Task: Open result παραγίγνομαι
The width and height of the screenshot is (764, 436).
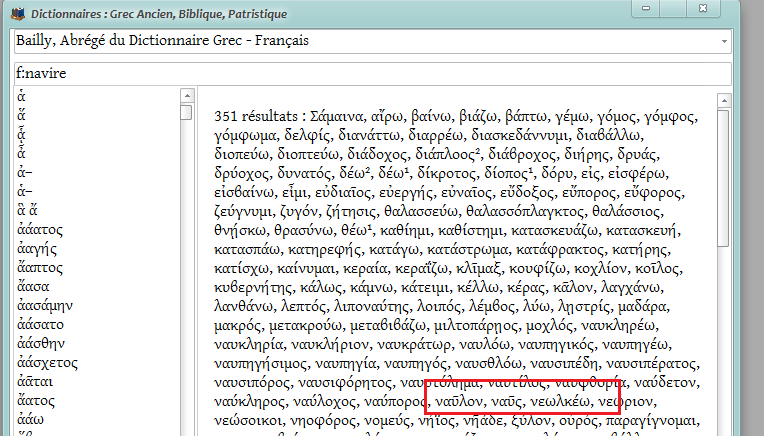Action: tap(650, 421)
